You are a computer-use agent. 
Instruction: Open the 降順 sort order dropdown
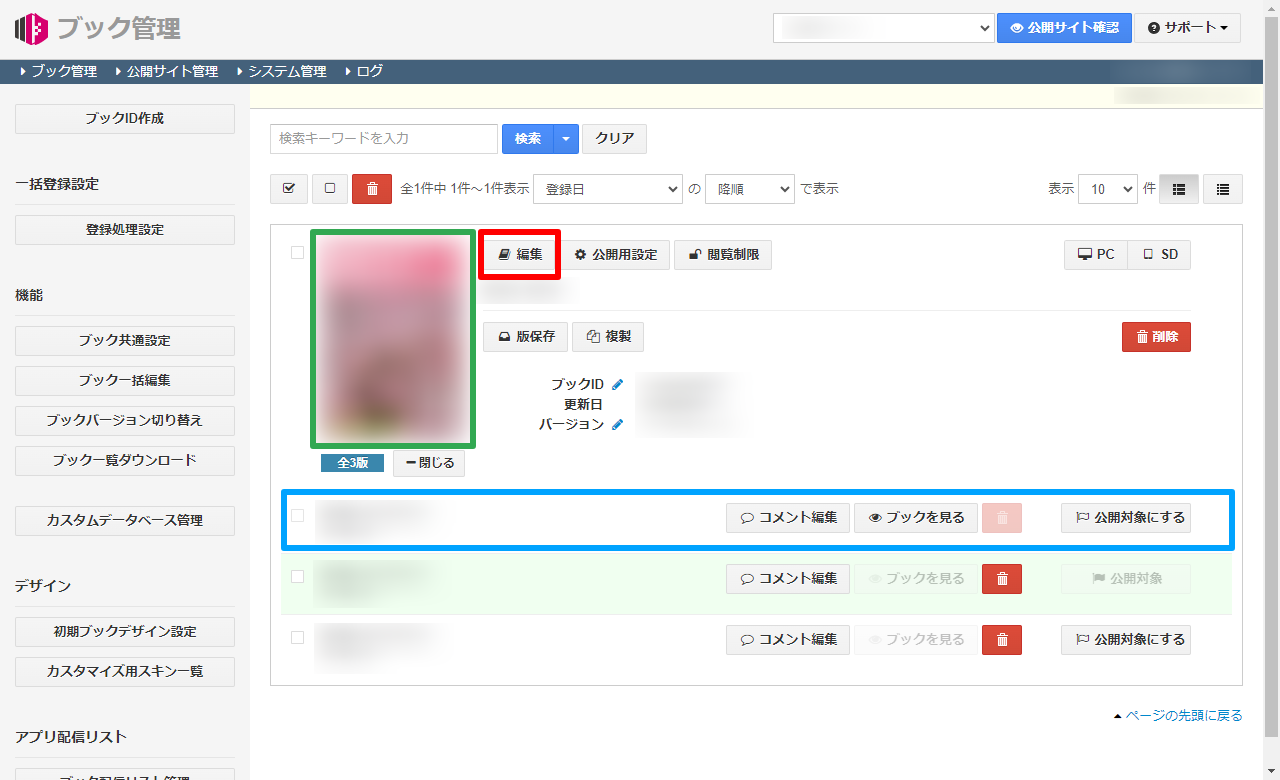pos(749,189)
